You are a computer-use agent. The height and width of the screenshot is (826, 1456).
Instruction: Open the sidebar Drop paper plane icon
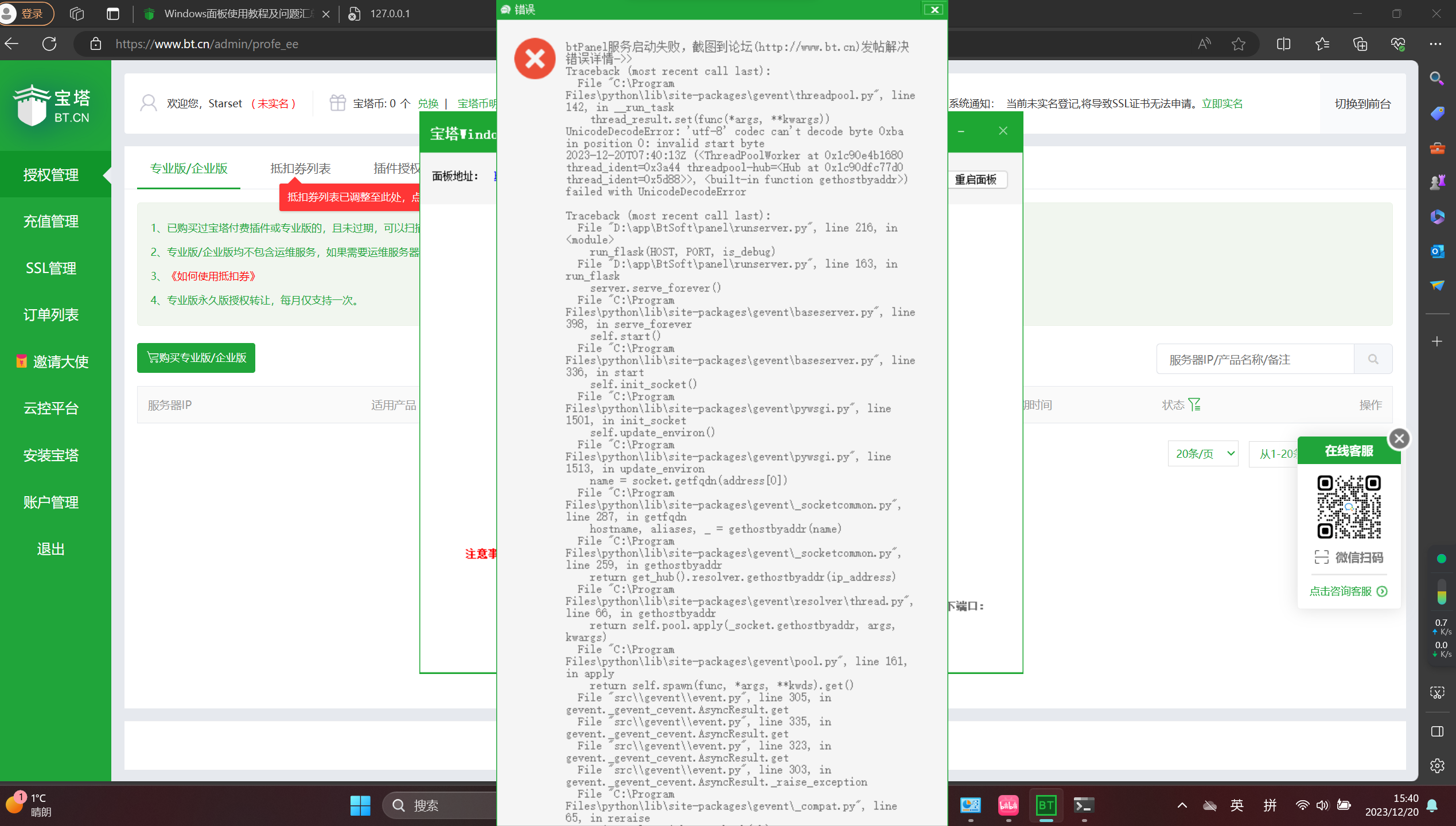[x=1437, y=286]
